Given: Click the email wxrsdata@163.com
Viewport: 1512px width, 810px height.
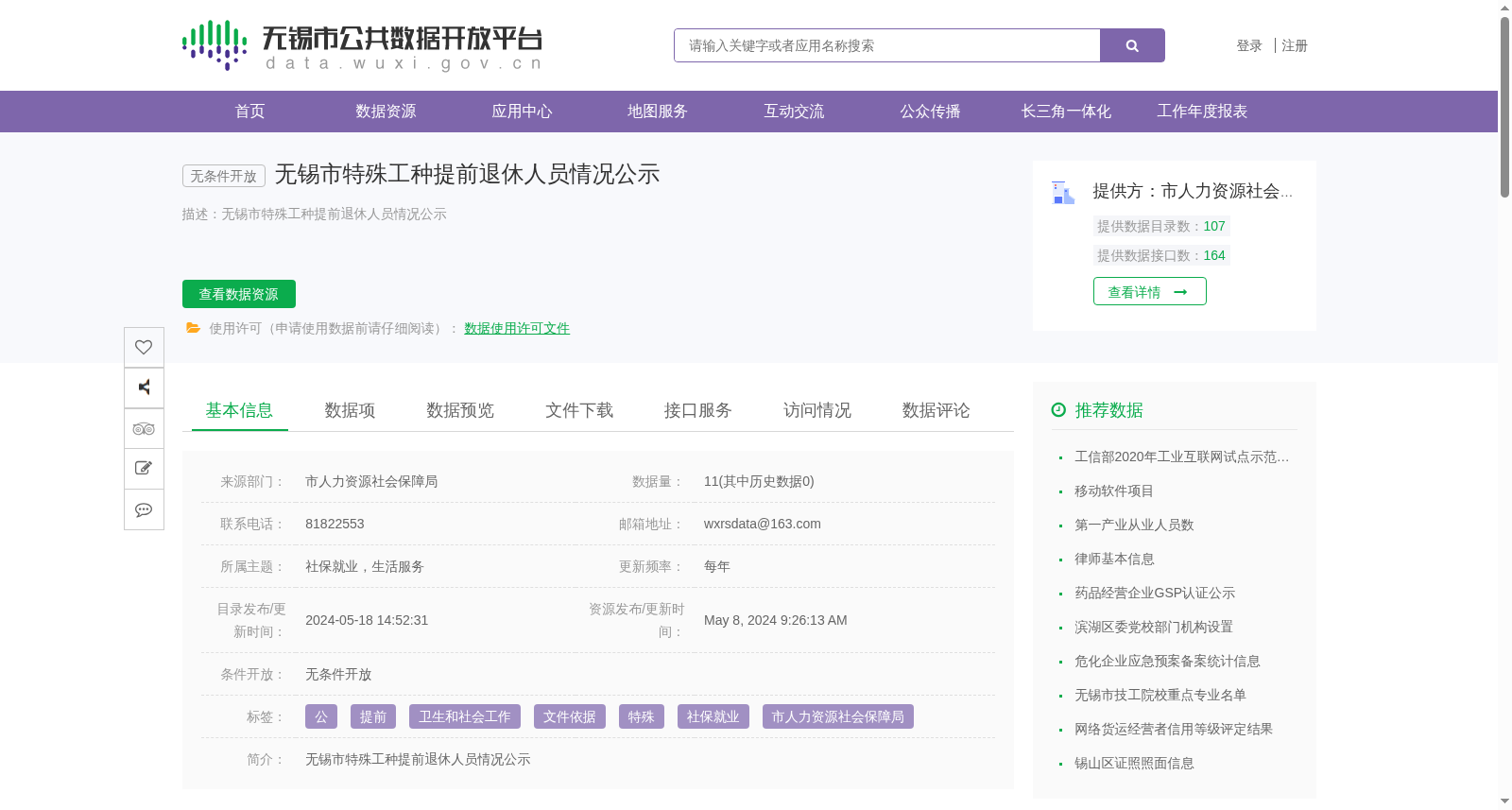Looking at the screenshot, I should point(763,524).
